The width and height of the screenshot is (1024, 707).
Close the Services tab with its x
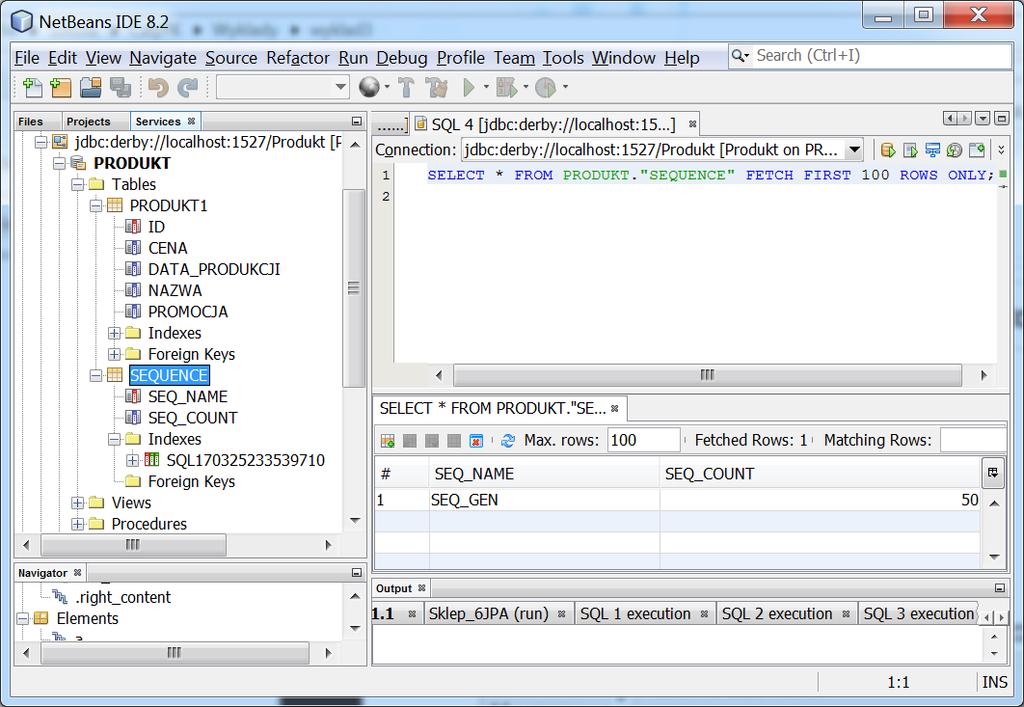[x=191, y=121]
